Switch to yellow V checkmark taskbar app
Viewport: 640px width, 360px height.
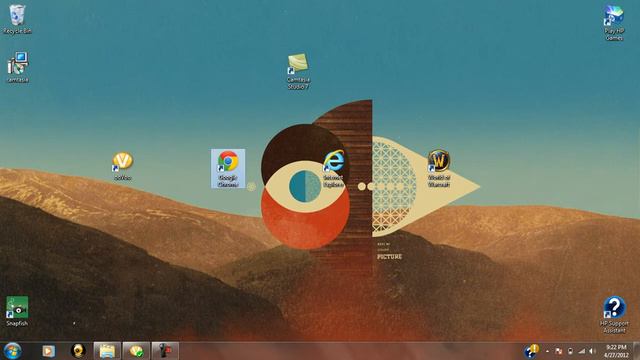tap(136, 351)
